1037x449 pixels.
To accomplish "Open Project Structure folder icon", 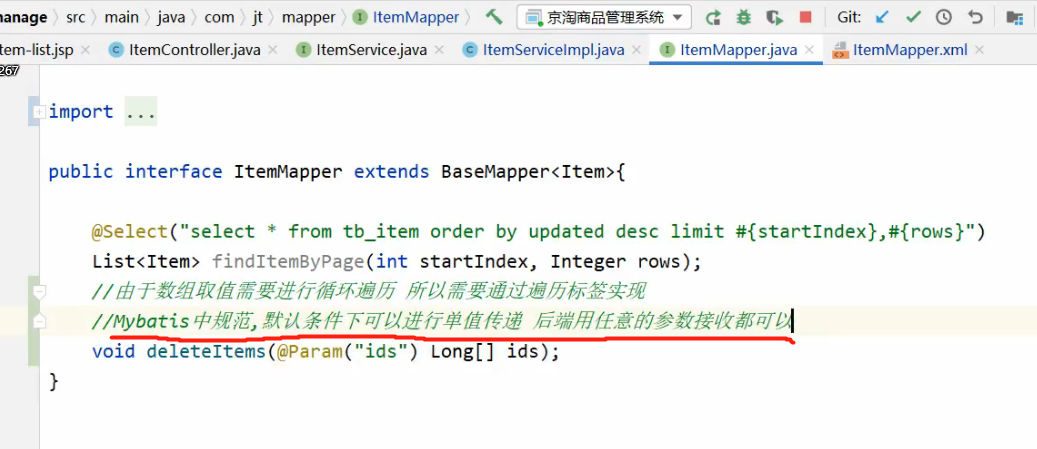I will pos(1015,18).
